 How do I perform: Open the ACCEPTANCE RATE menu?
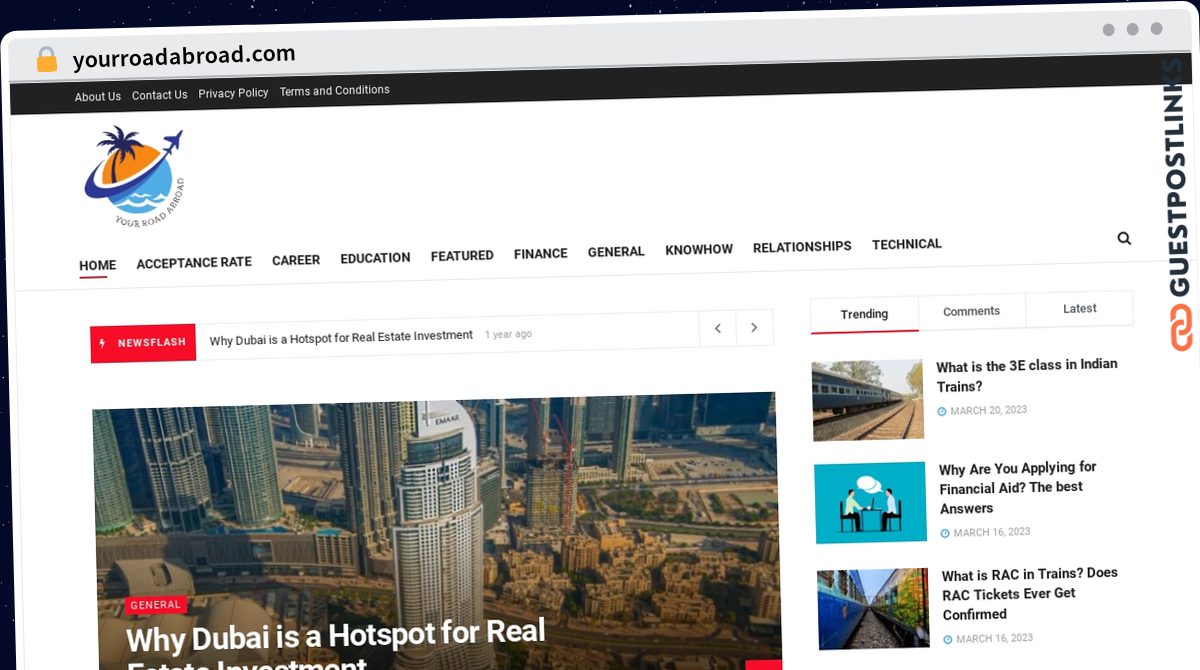coord(194,262)
